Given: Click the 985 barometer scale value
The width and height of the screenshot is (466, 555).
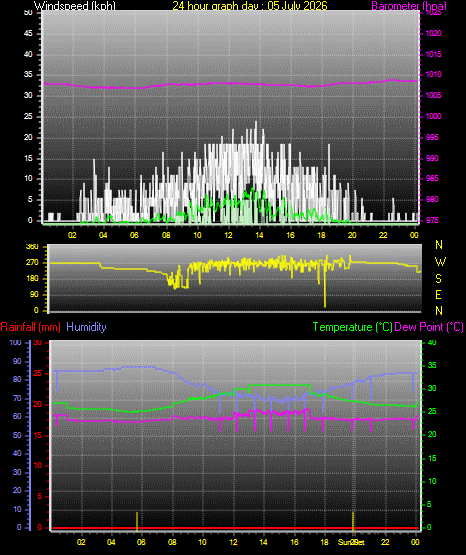Looking at the screenshot, I should [432, 178].
